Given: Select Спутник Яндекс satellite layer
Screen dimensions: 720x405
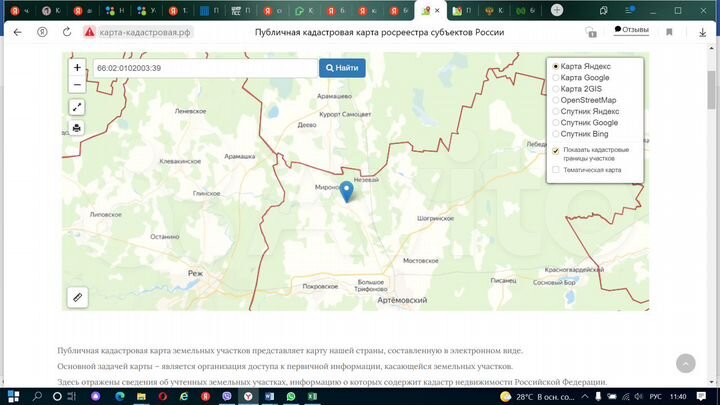Looking at the screenshot, I should pos(556,111).
